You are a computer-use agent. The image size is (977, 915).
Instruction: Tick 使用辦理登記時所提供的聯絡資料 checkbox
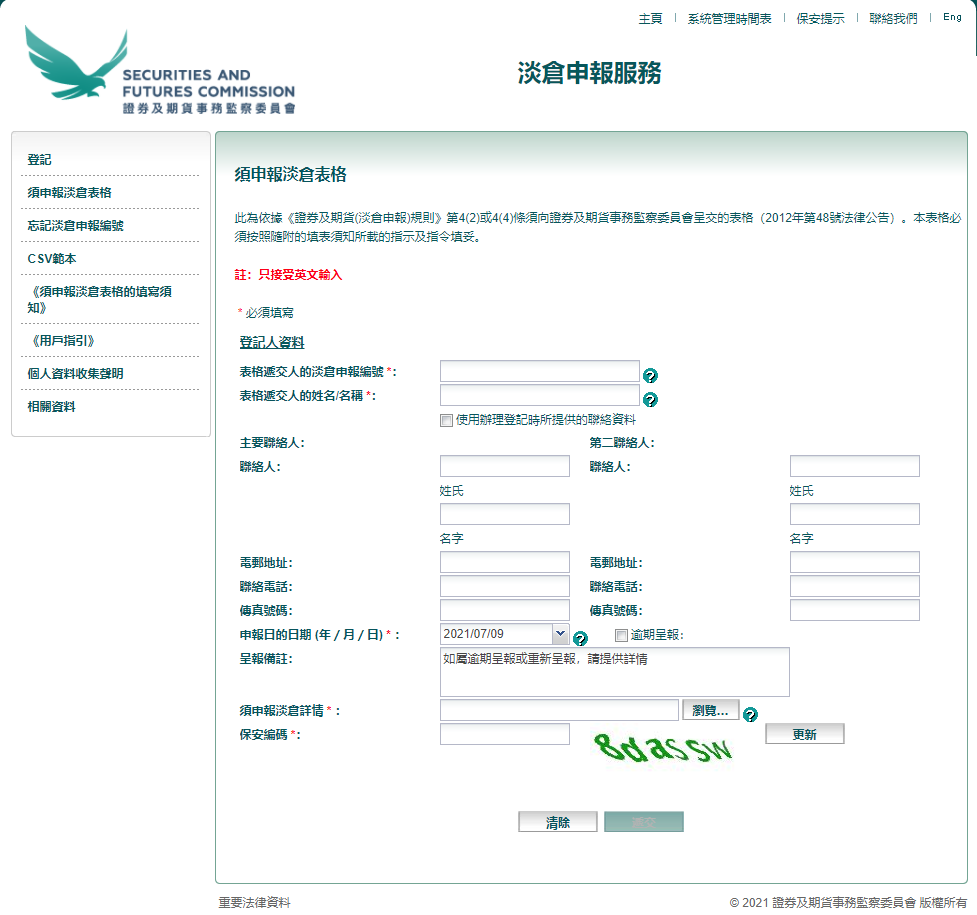click(x=446, y=420)
